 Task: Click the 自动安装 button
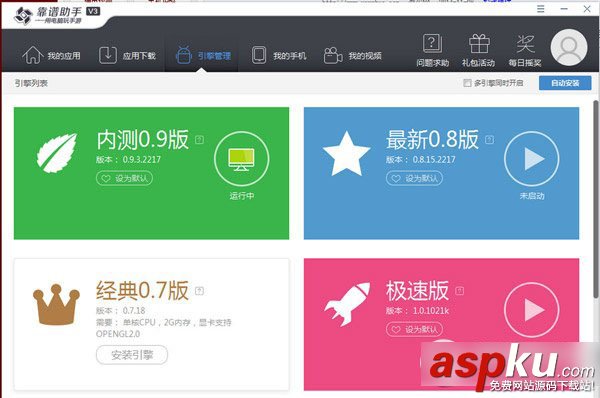(x=565, y=83)
